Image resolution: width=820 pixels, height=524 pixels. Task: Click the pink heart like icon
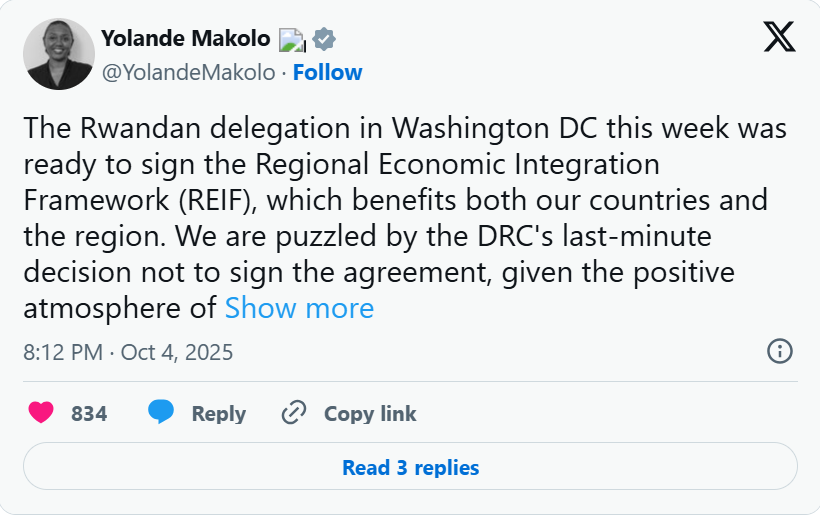(40, 413)
